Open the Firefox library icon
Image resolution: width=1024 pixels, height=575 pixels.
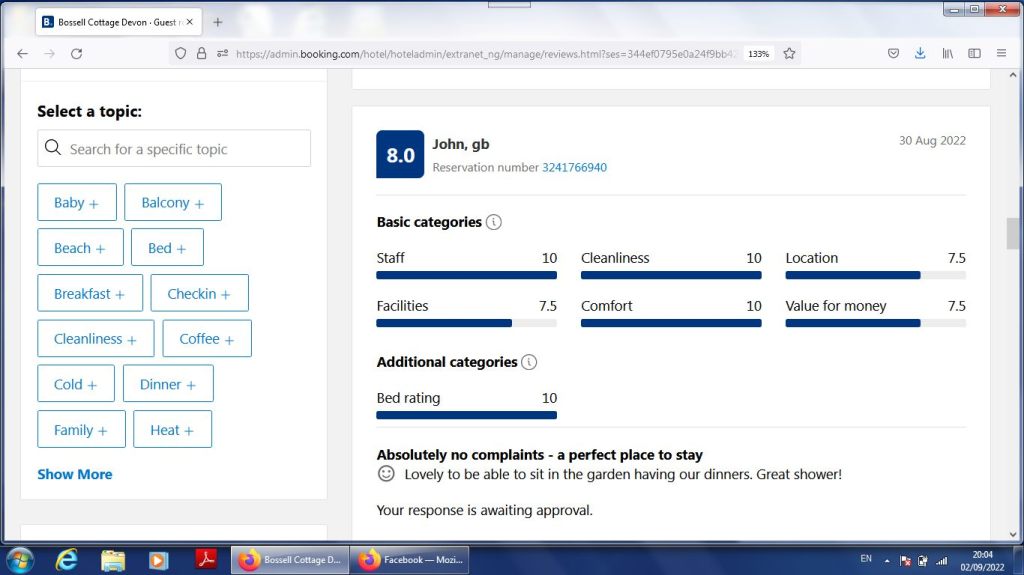(x=947, y=54)
